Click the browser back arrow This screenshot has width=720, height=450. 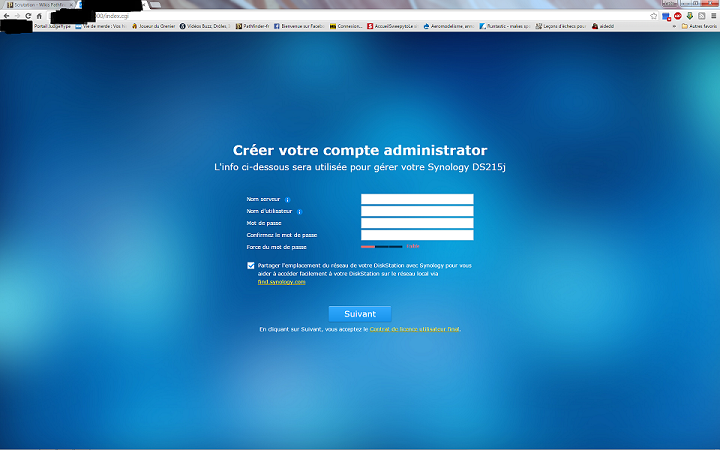pyautogui.click(x=6, y=16)
